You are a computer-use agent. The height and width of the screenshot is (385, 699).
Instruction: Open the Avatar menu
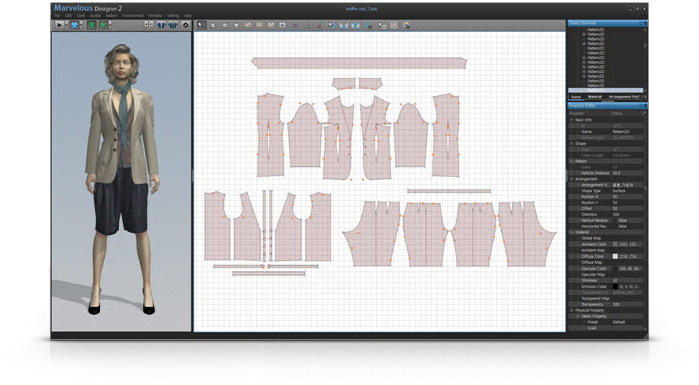(x=95, y=16)
